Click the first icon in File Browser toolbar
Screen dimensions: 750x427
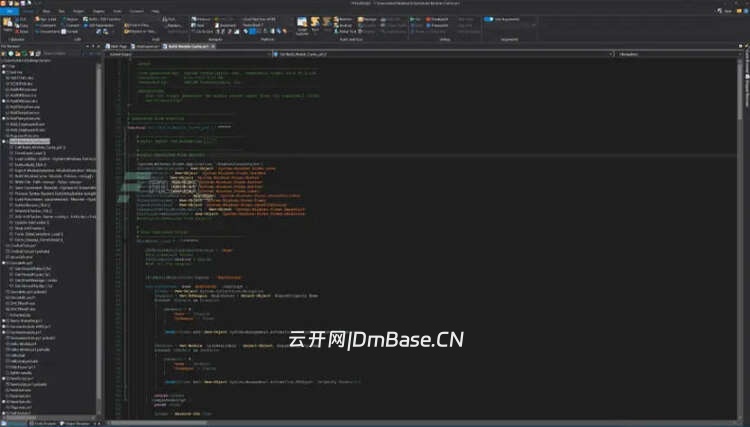(x=3, y=54)
